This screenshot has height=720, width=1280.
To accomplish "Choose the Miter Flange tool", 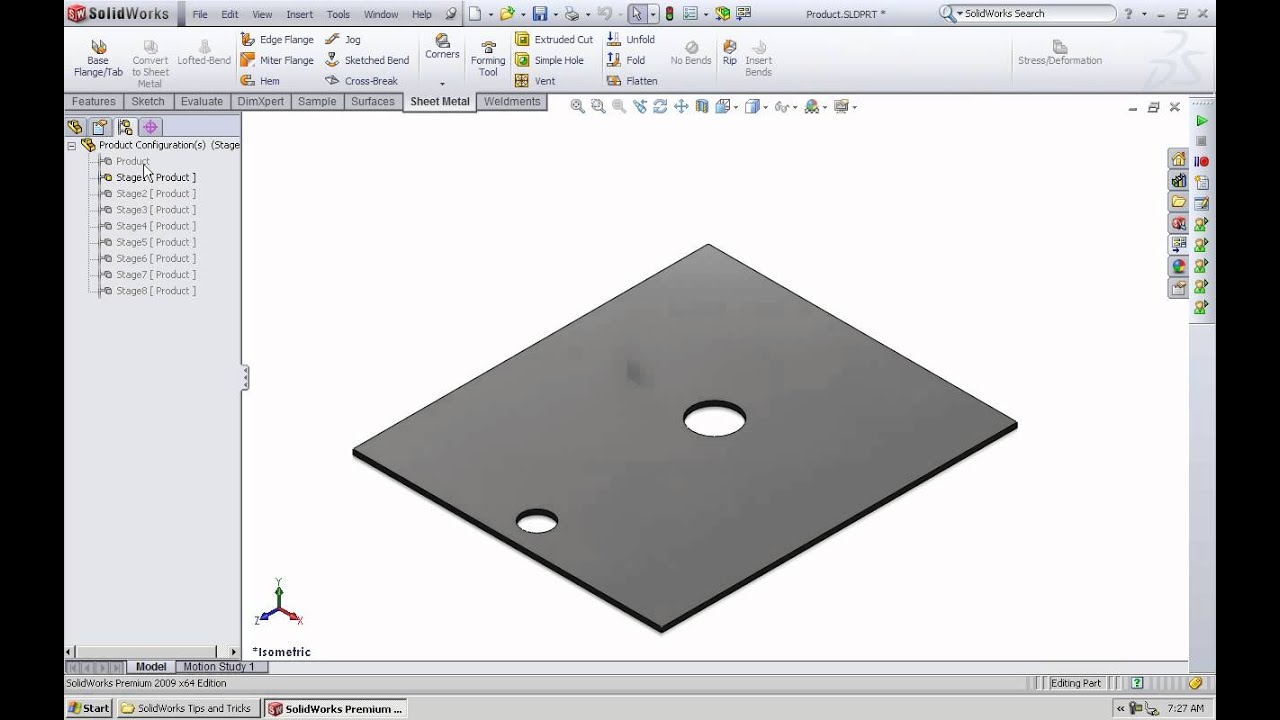I will pyautogui.click(x=277, y=60).
